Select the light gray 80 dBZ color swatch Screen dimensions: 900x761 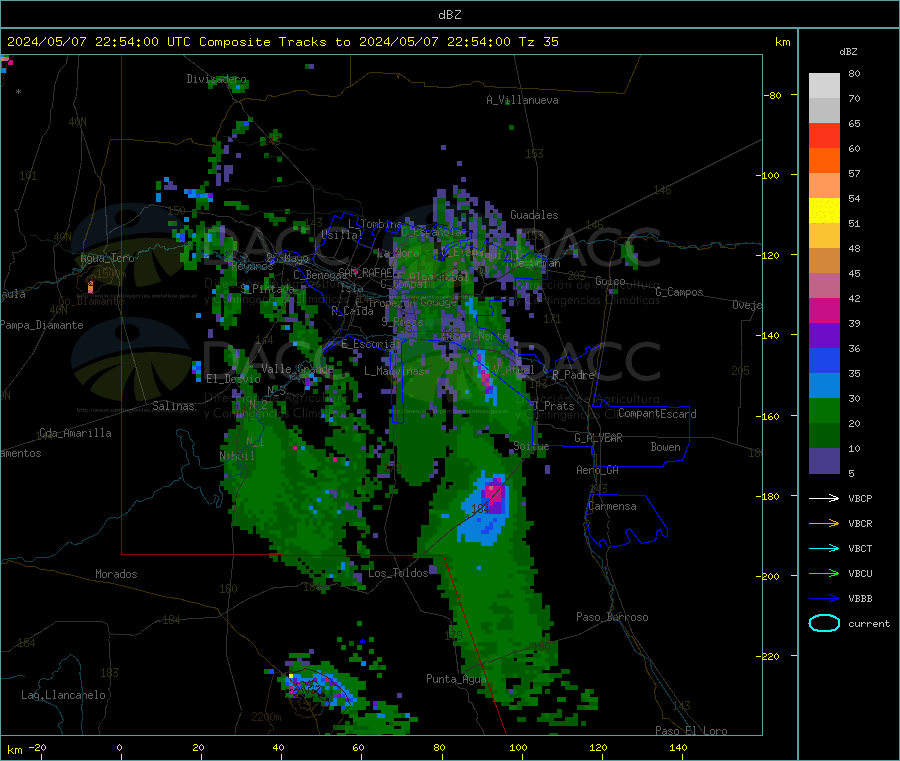coord(824,86)
